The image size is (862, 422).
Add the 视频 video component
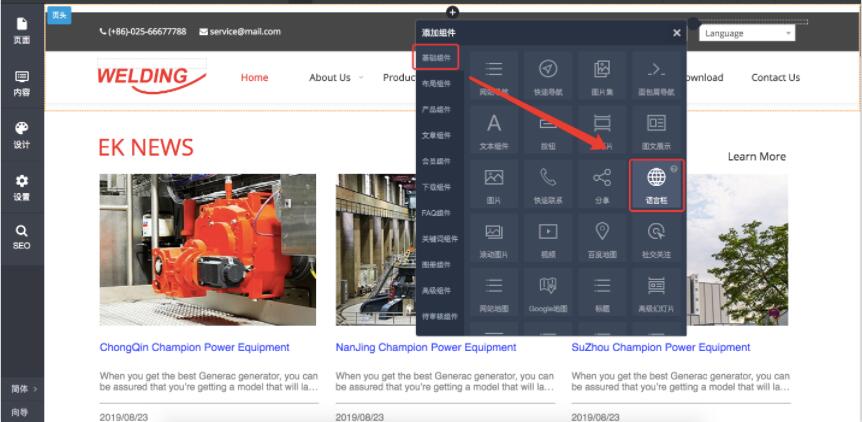[548, 237]
